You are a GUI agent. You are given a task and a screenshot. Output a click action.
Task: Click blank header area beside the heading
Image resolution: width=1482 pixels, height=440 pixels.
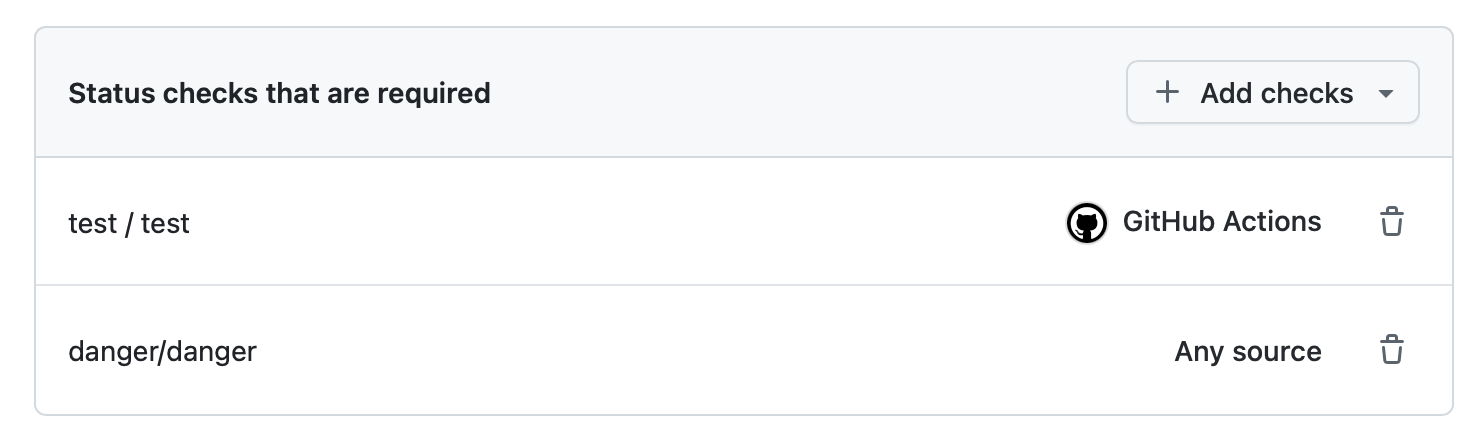click(800, 94)
